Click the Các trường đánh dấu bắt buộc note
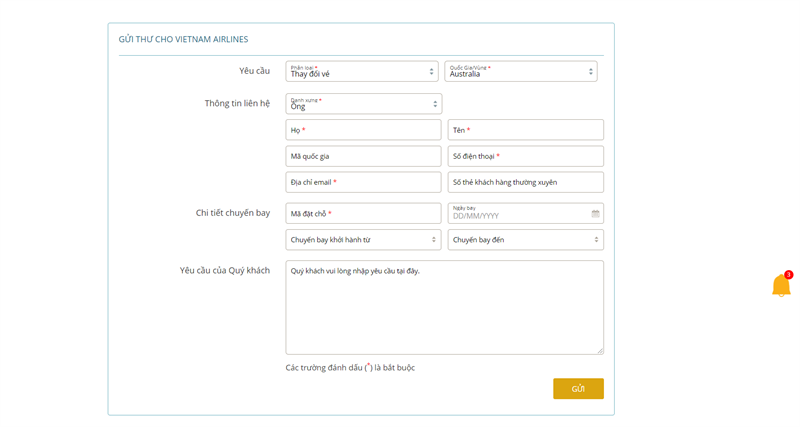The width and height of the screenshot is (800, 427). pos(350,367)
